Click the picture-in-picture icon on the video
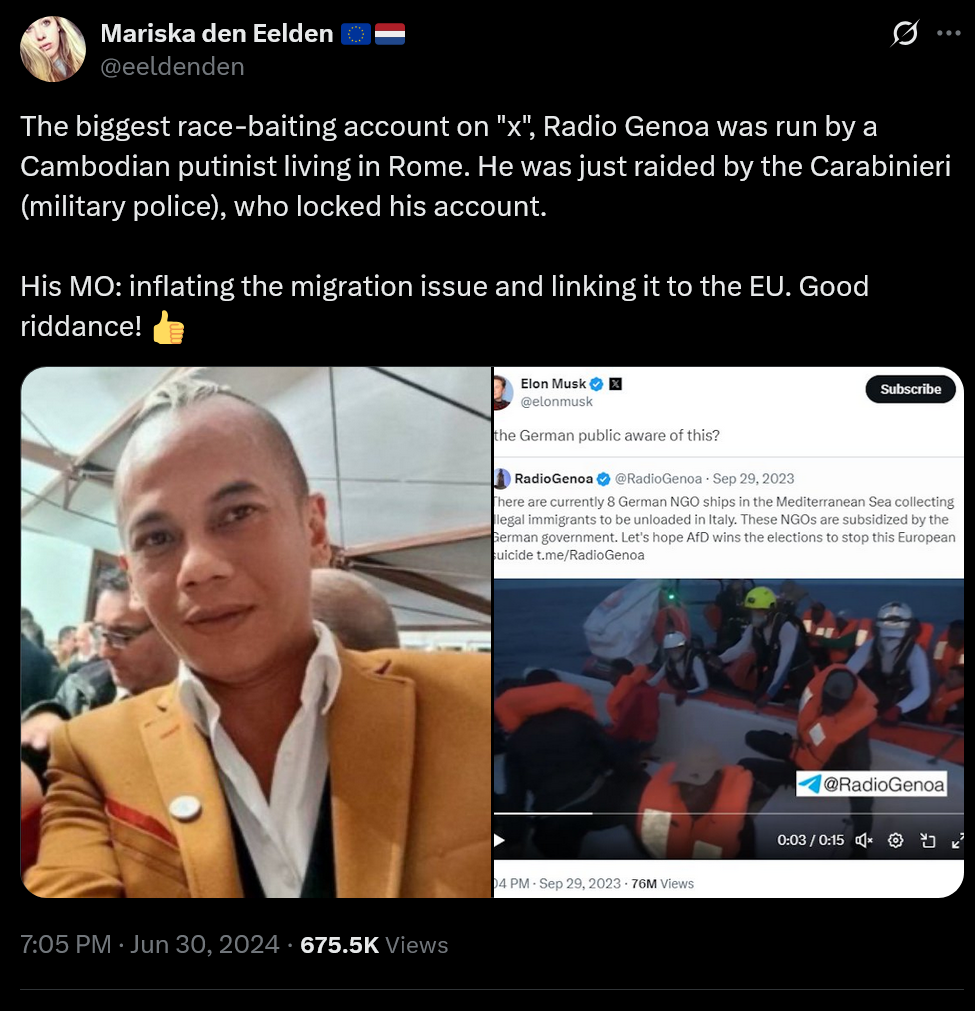The image size is (975, 1011). click(927, 840)
